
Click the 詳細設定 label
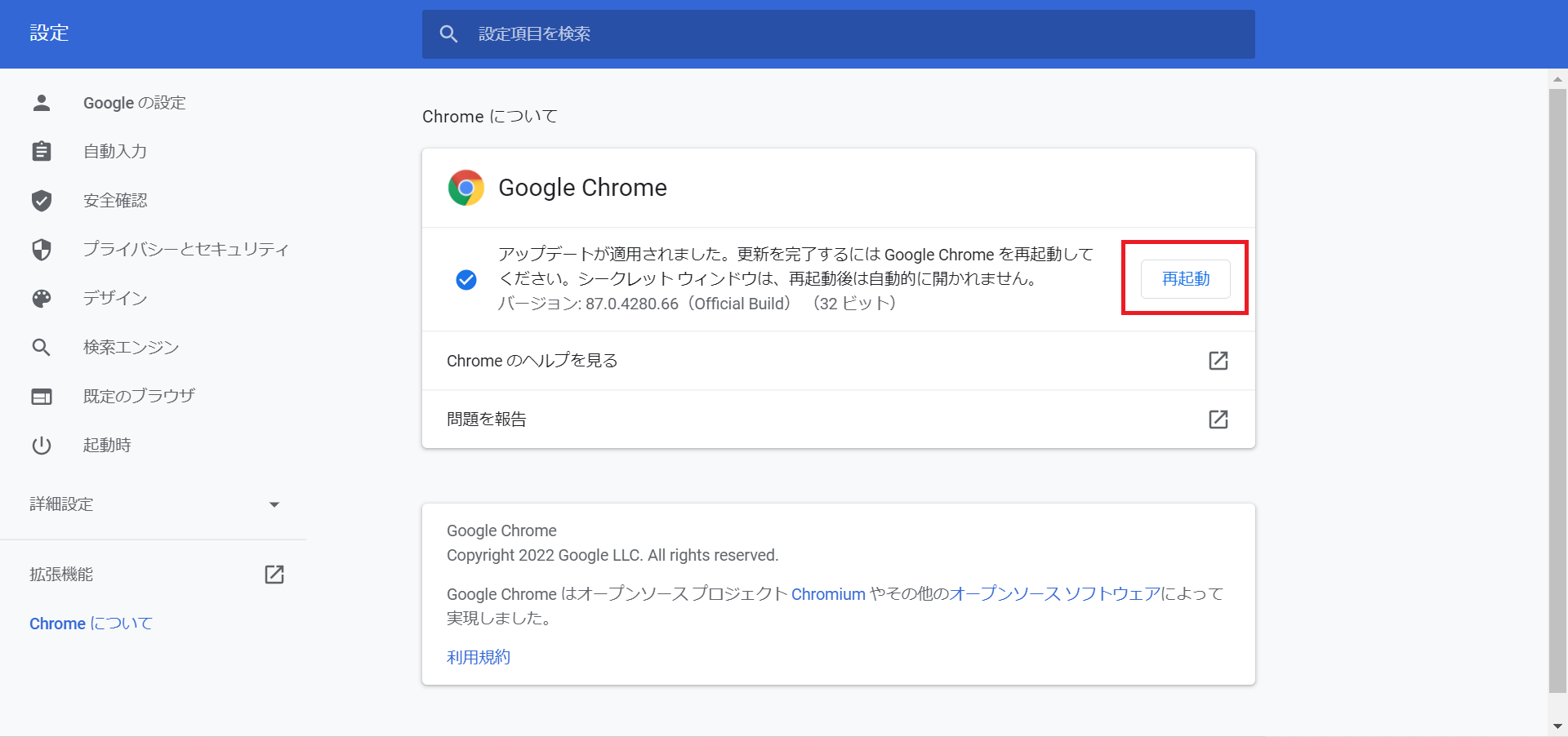coord(61,504)
